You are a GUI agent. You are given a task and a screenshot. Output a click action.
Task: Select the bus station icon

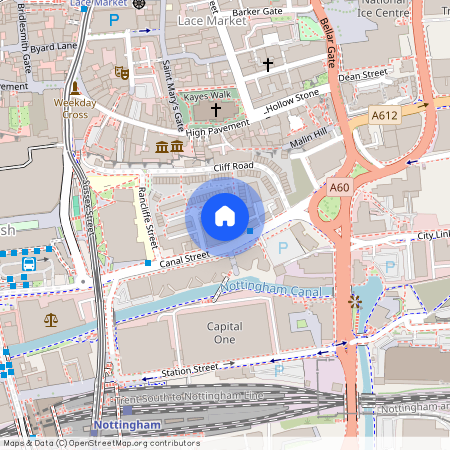pyautogui.click(x=29, y=264)
